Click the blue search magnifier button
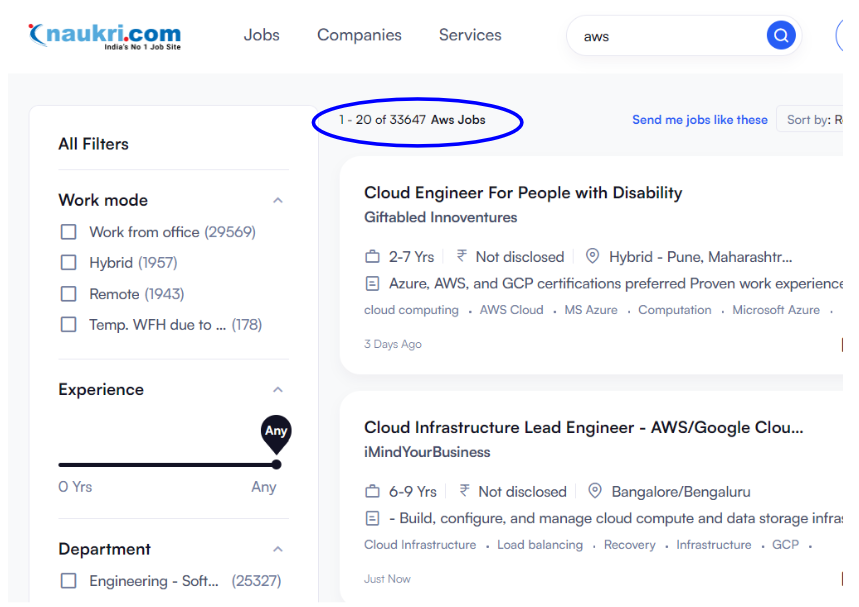The image size is (859, 607). (781, 36)
